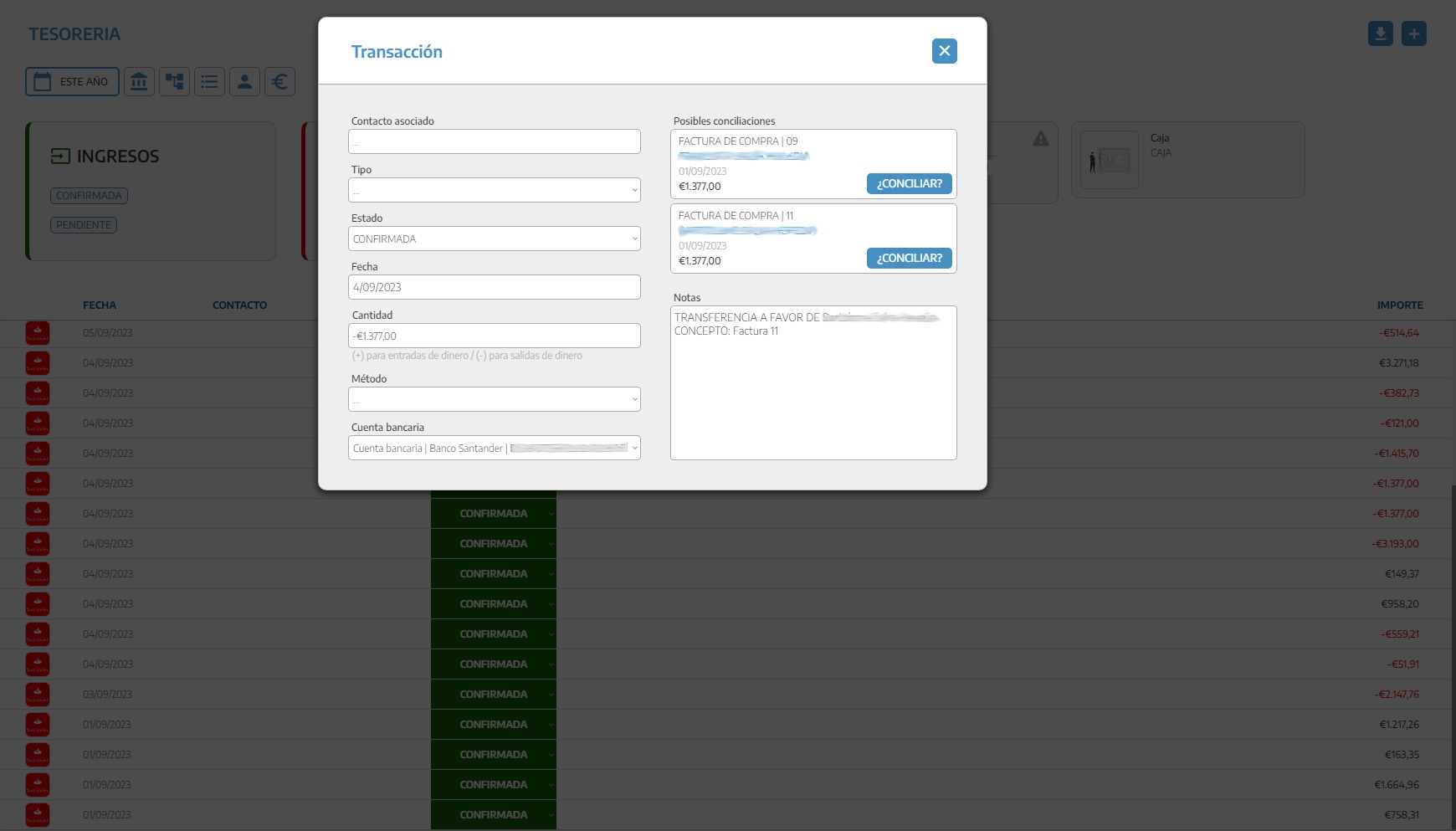Toggle the PENDIENTE filter under Ingresos
Screen dimensions: 1456x831
tap(84, 225)
